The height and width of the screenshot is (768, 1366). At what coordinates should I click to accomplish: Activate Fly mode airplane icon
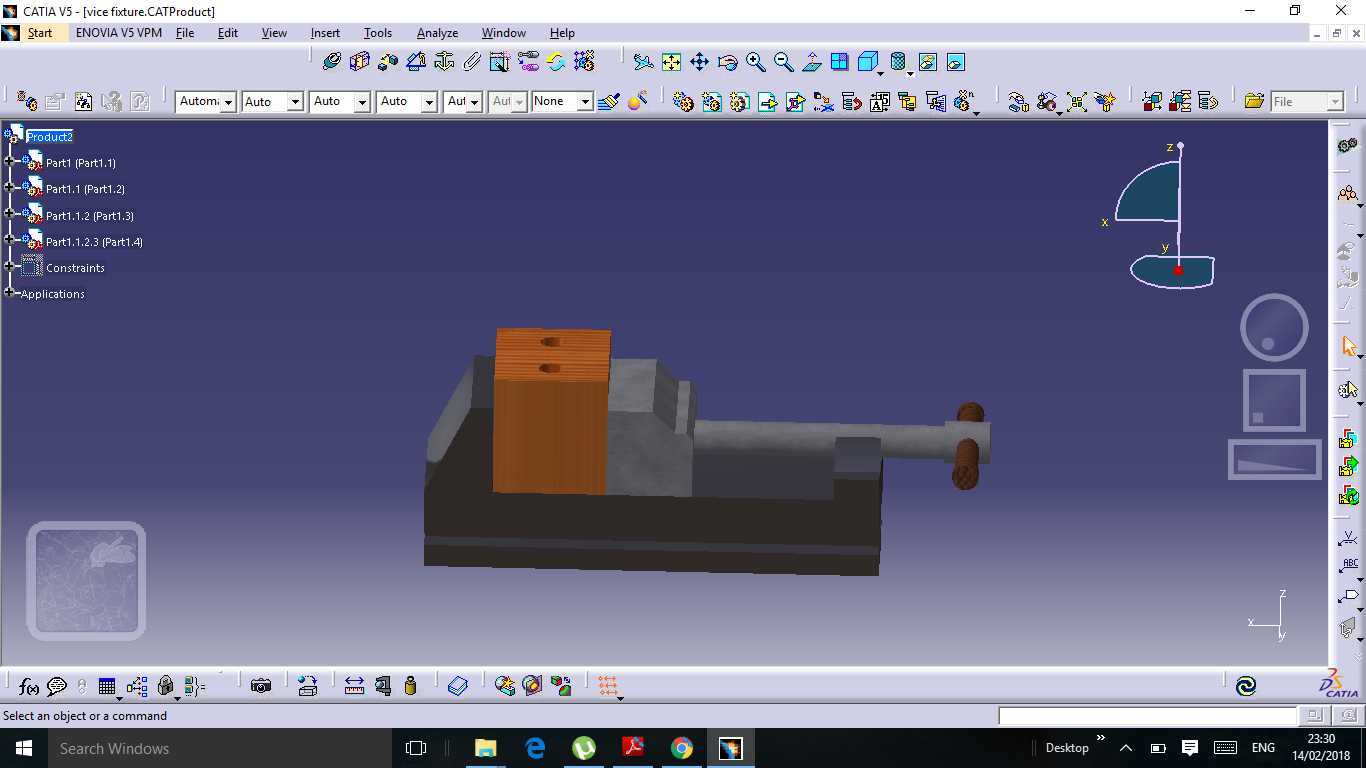pos(643,62)
